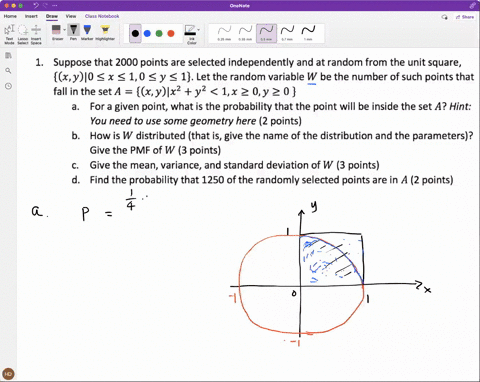Open the Eraser options dropdown arrow

click(x=64, y=30)
